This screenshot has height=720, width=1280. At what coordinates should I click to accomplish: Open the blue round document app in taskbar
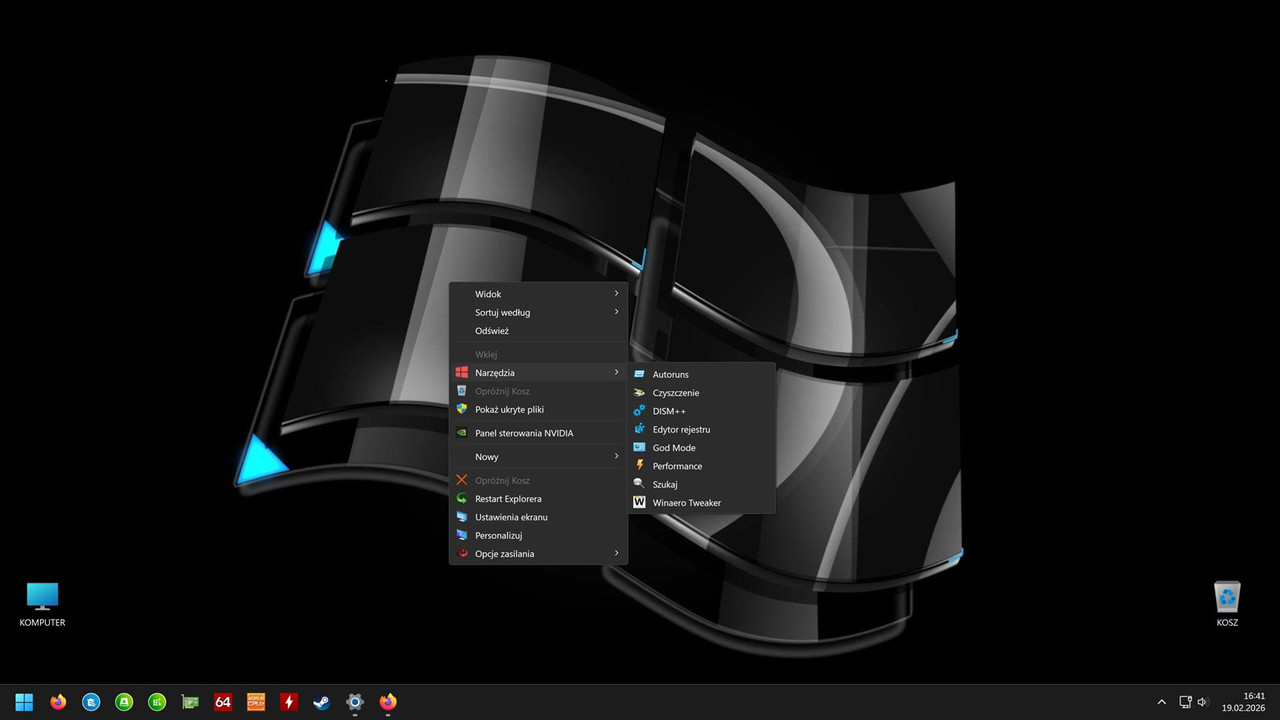point(90,702)
